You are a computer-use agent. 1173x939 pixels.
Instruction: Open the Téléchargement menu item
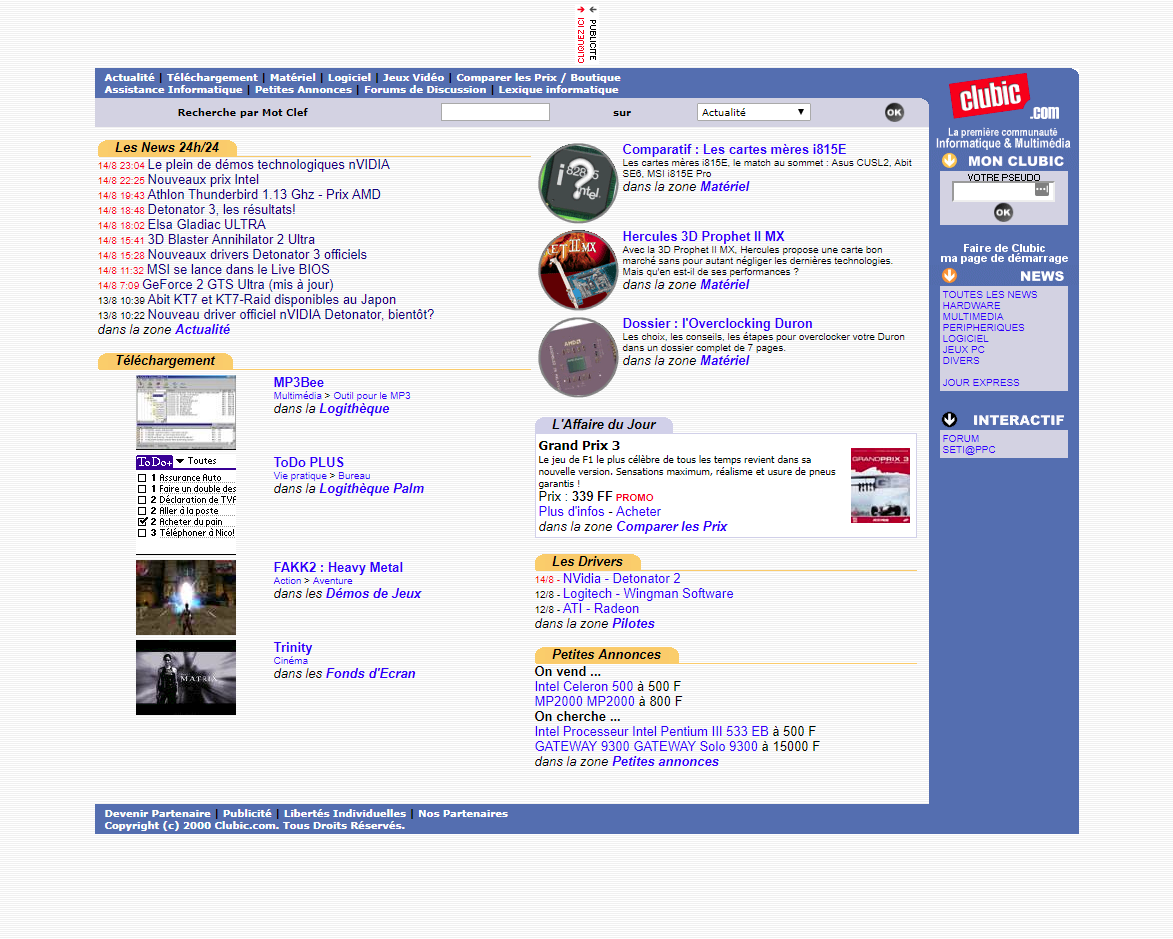tap(212, 77)
